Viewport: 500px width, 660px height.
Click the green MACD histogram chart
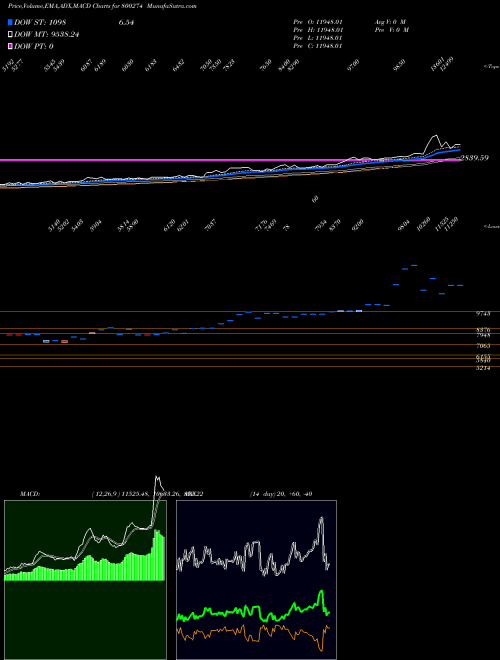[85, 580]
